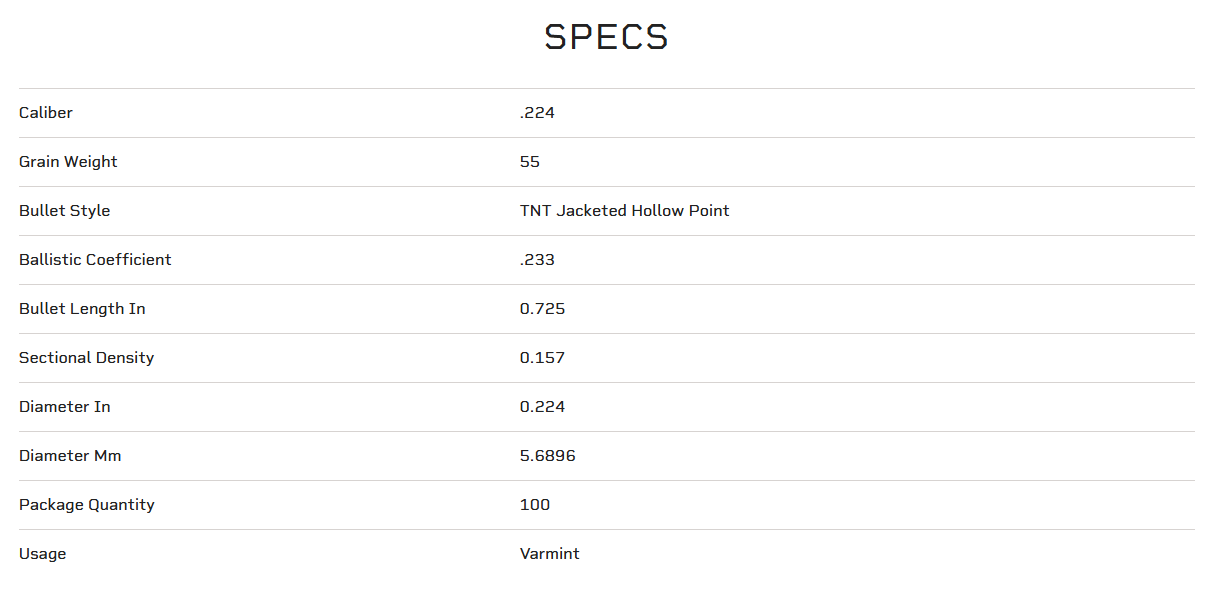Click the SPECS heading
Image resolution: width=1209 pixels, height=590 pixels.
[x=606, y=37]
